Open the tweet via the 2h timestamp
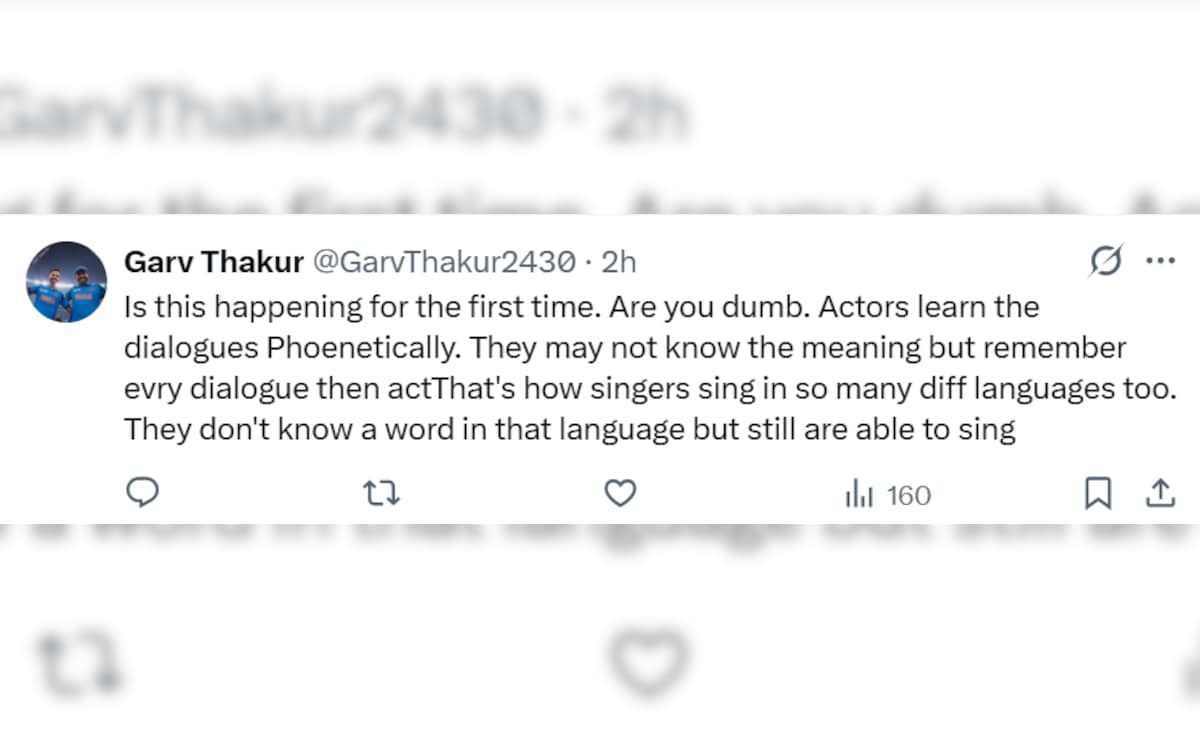 (x=619, y=262)
